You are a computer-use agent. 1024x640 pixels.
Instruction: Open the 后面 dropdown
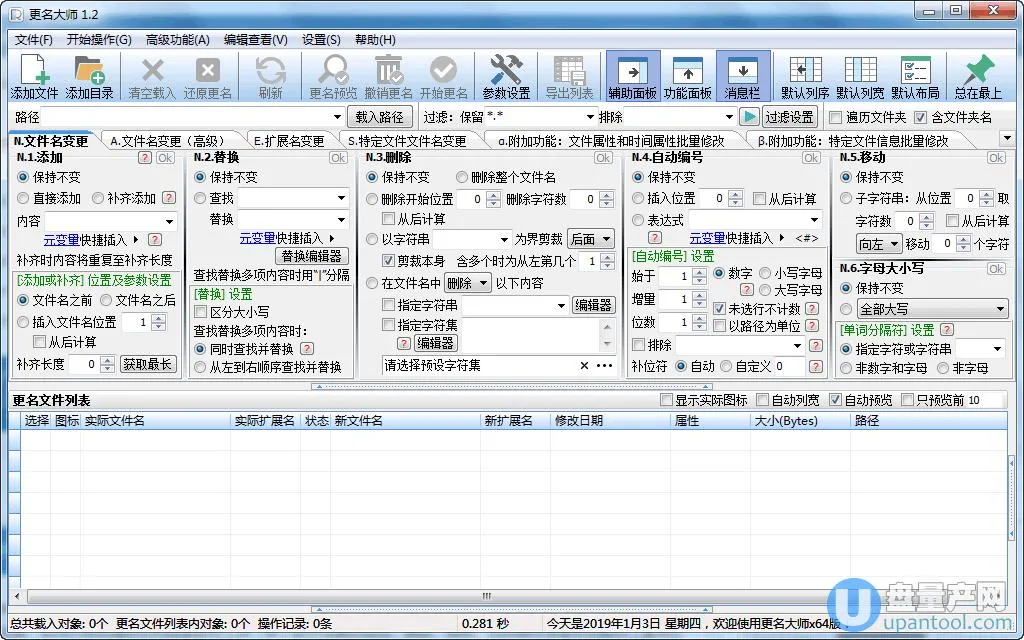point(591,239)
